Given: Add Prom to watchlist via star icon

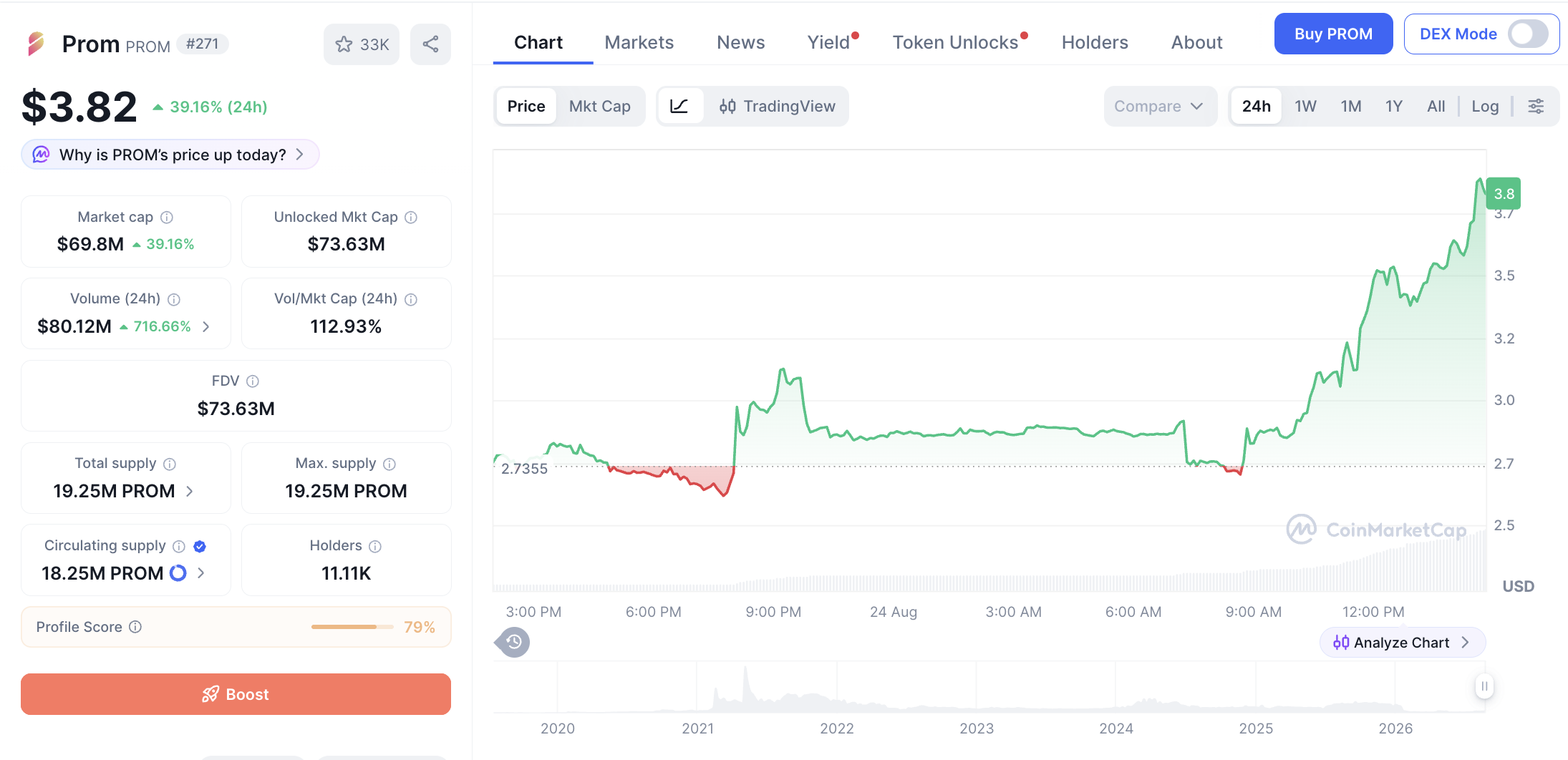Looking at the screenshot, I should pyautogui.click(x=344, y=44).
